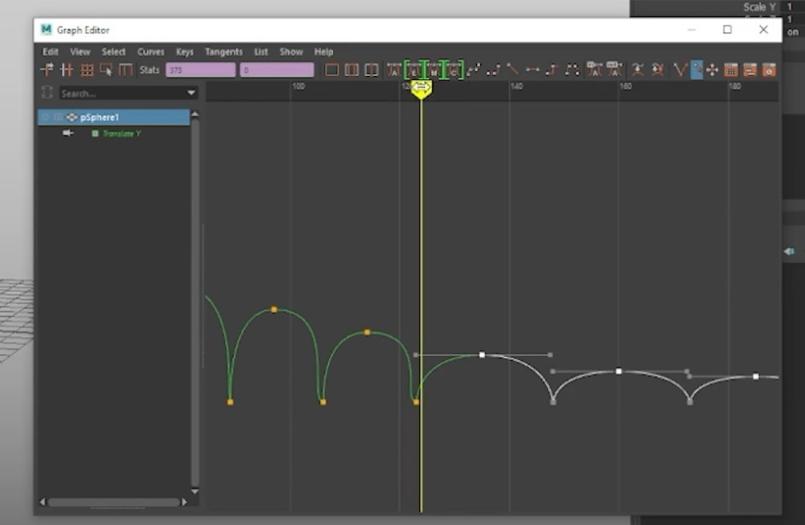Click the four-arrow tangent weight icon
Screen dimensions: 805x525
tap(712, 70)
